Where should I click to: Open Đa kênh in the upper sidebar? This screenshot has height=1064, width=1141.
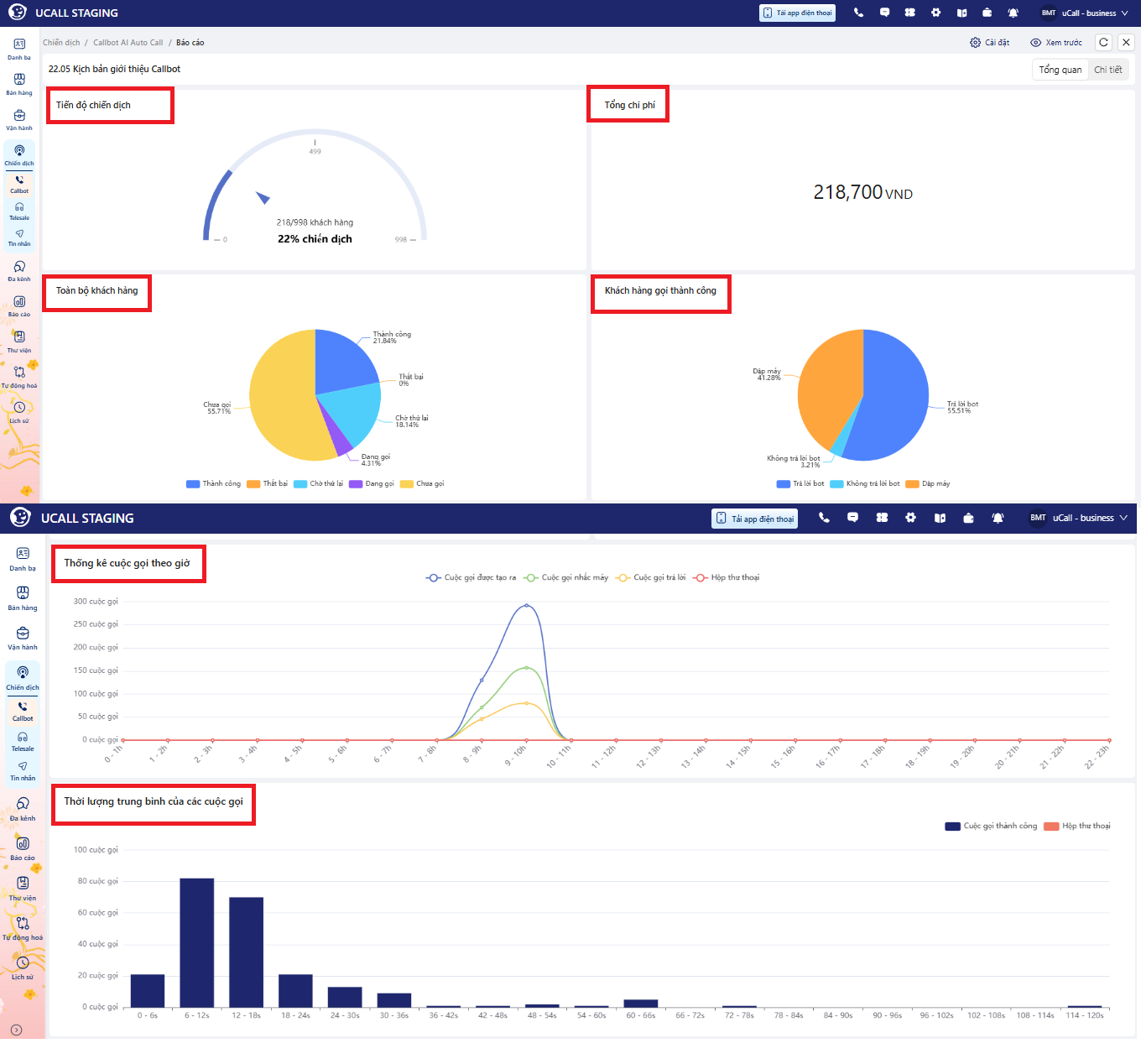(19, 271)
